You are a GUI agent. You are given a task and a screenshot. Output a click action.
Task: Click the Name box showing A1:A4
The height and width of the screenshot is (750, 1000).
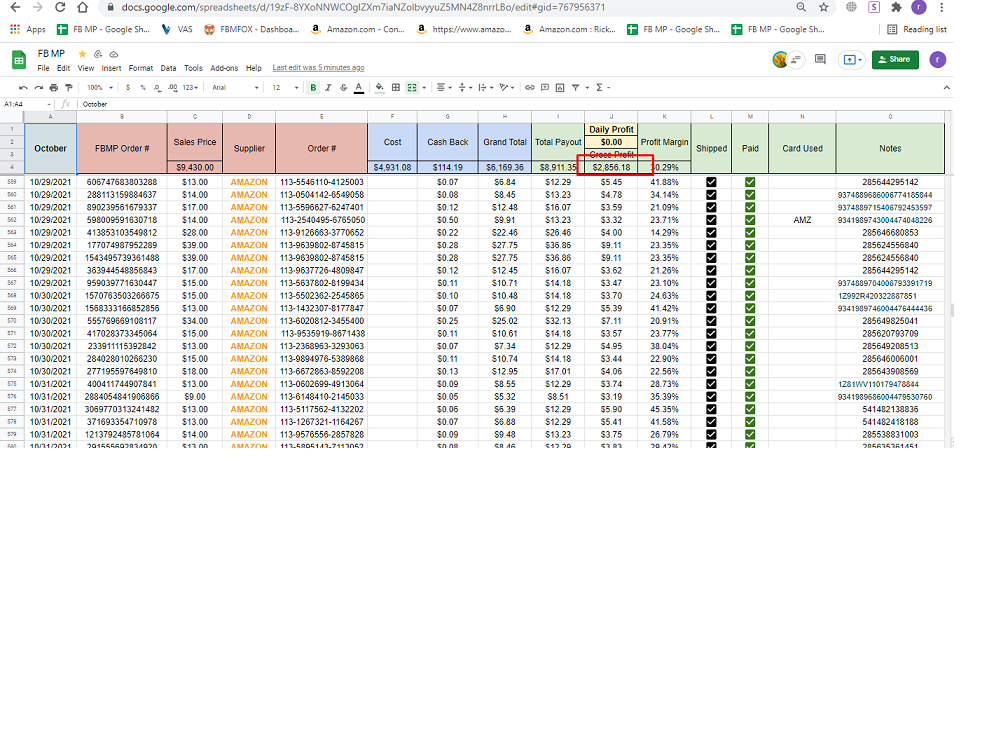27,104
